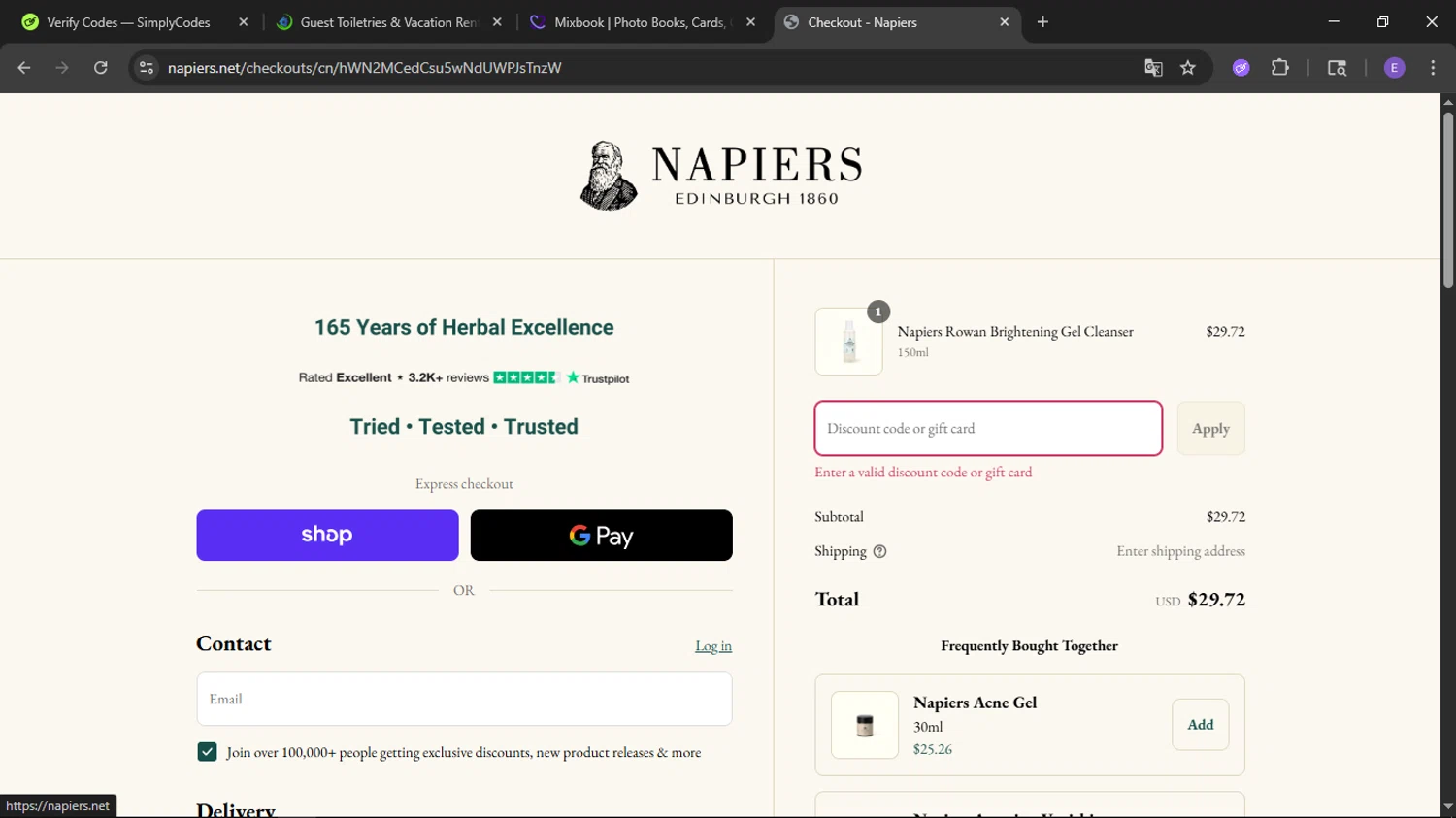Image resolution: width=1456 pixels, height=818 pixels.
Task: Click the Napiers Edinburgh 1860 logo
Action: 720,176
